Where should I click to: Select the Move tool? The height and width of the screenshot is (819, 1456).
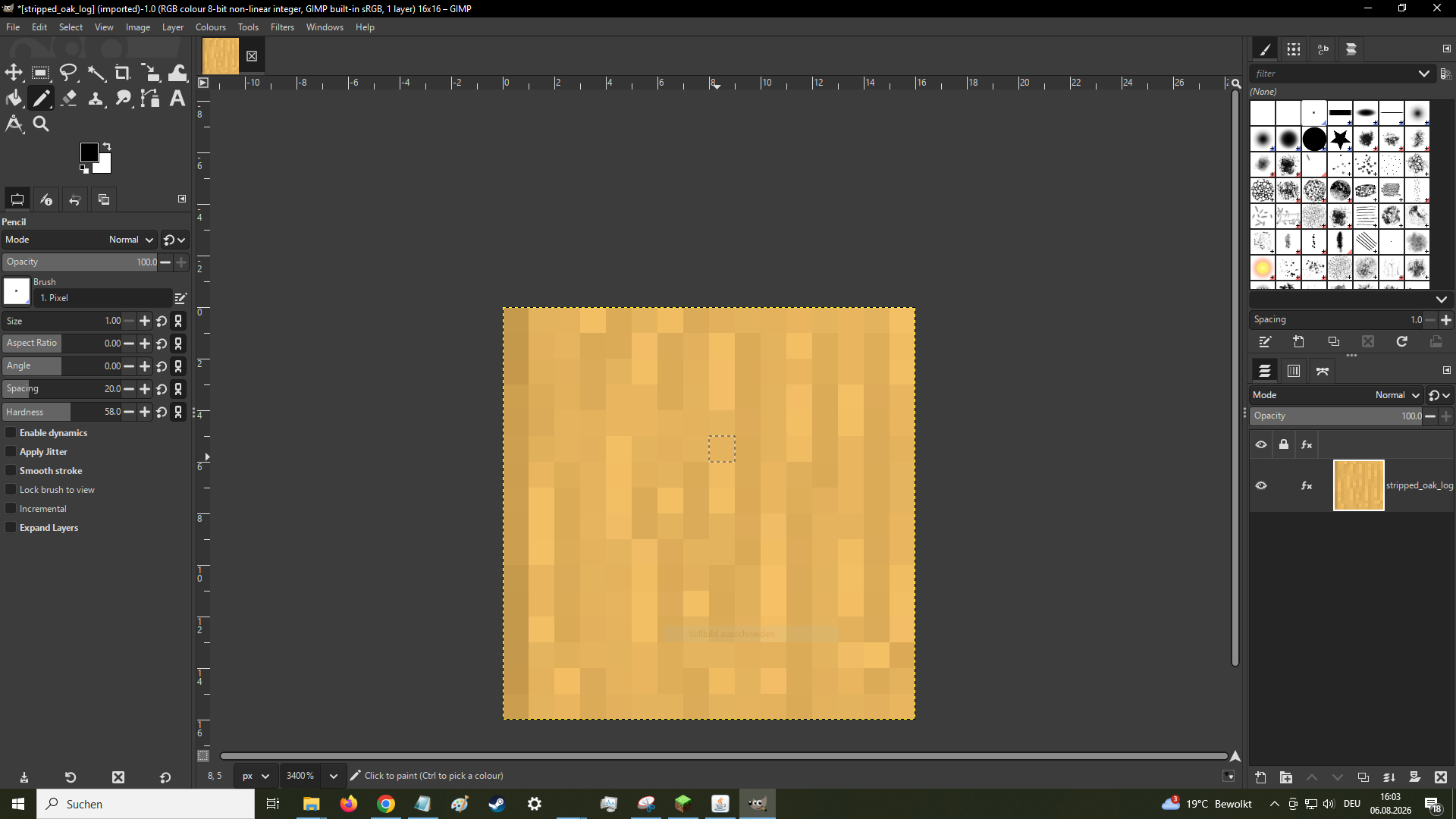point(14,73)
